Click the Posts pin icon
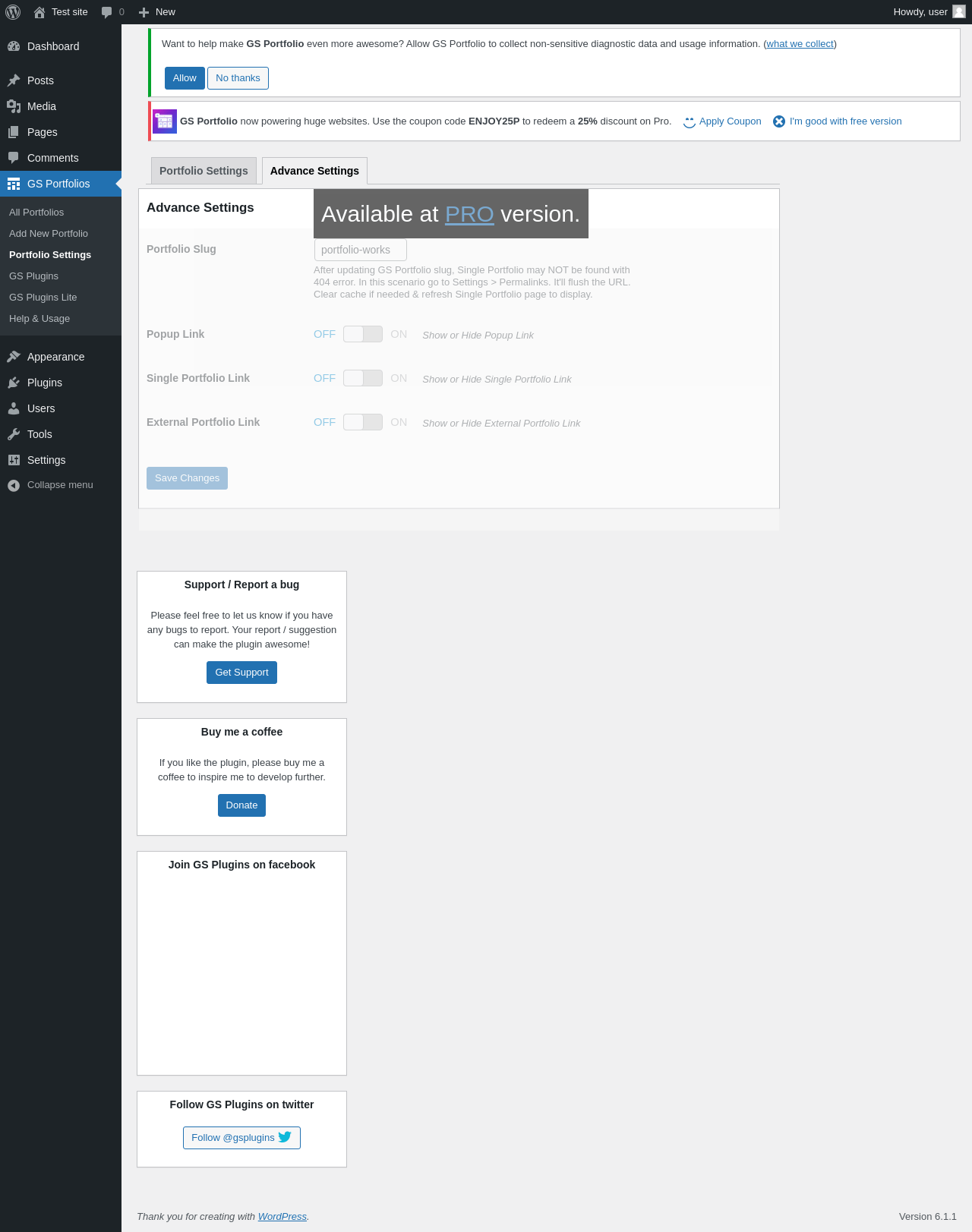972x1232 pixels. (x=14, y=80)
